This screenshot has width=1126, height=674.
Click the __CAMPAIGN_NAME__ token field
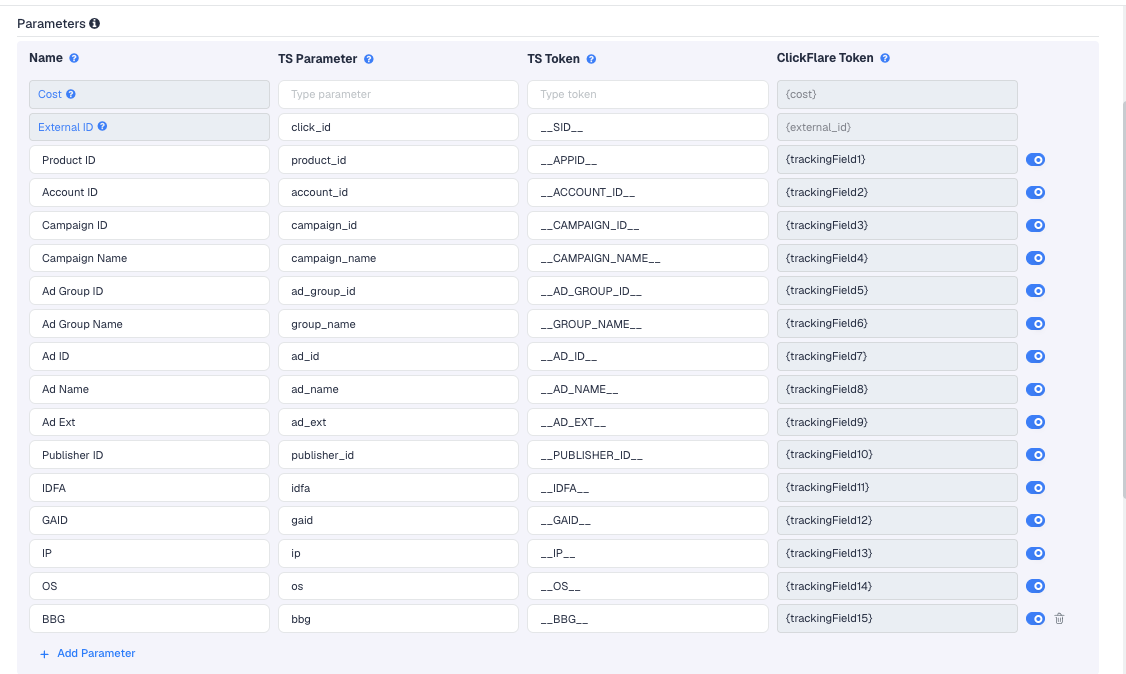coord(648,258)
